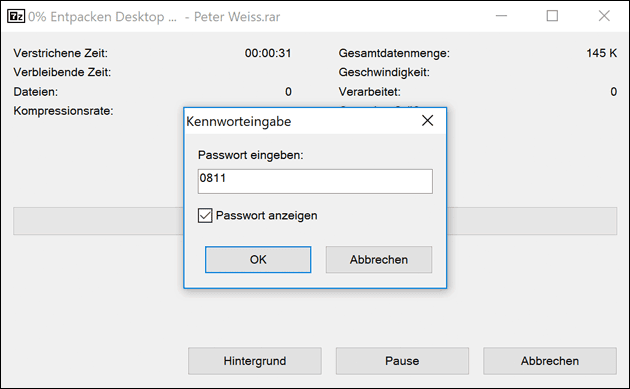Maximize the Entpacken window

pyautogui.click(x=552, y=16)
